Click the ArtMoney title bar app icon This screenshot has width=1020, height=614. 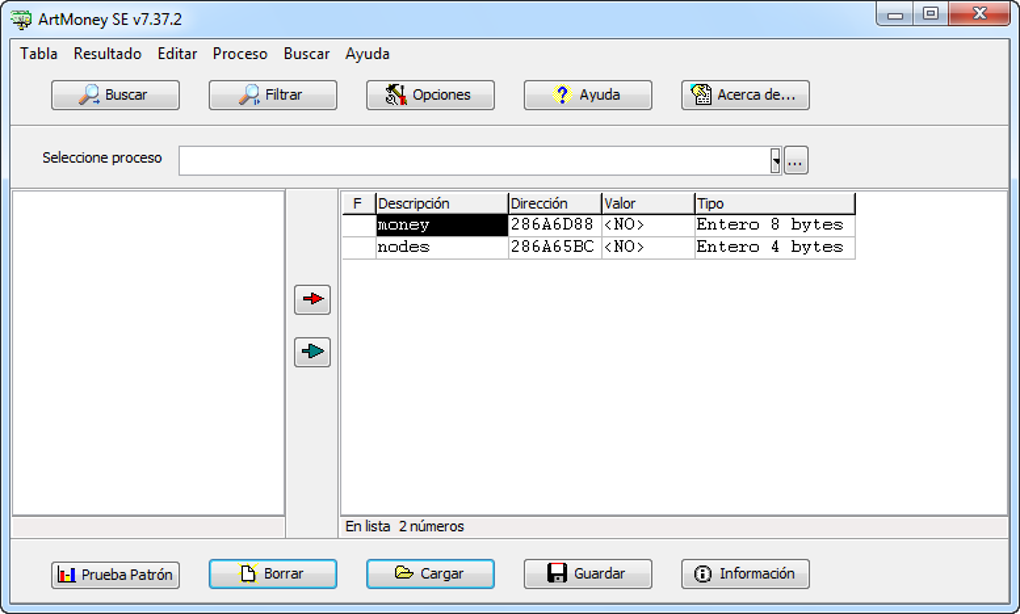click(x=21, y=20)
